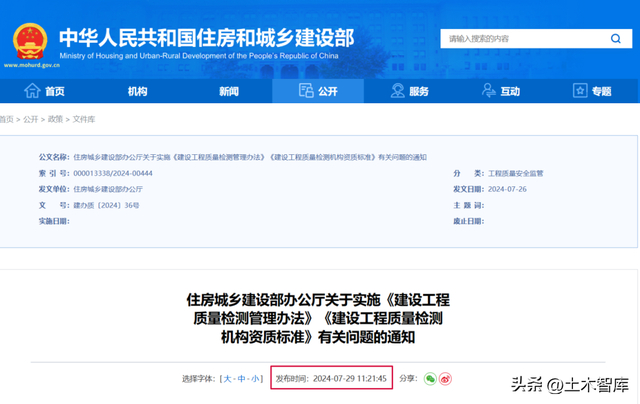Click the 互动 interaction icon
The image size is (640, 404).
489,90
